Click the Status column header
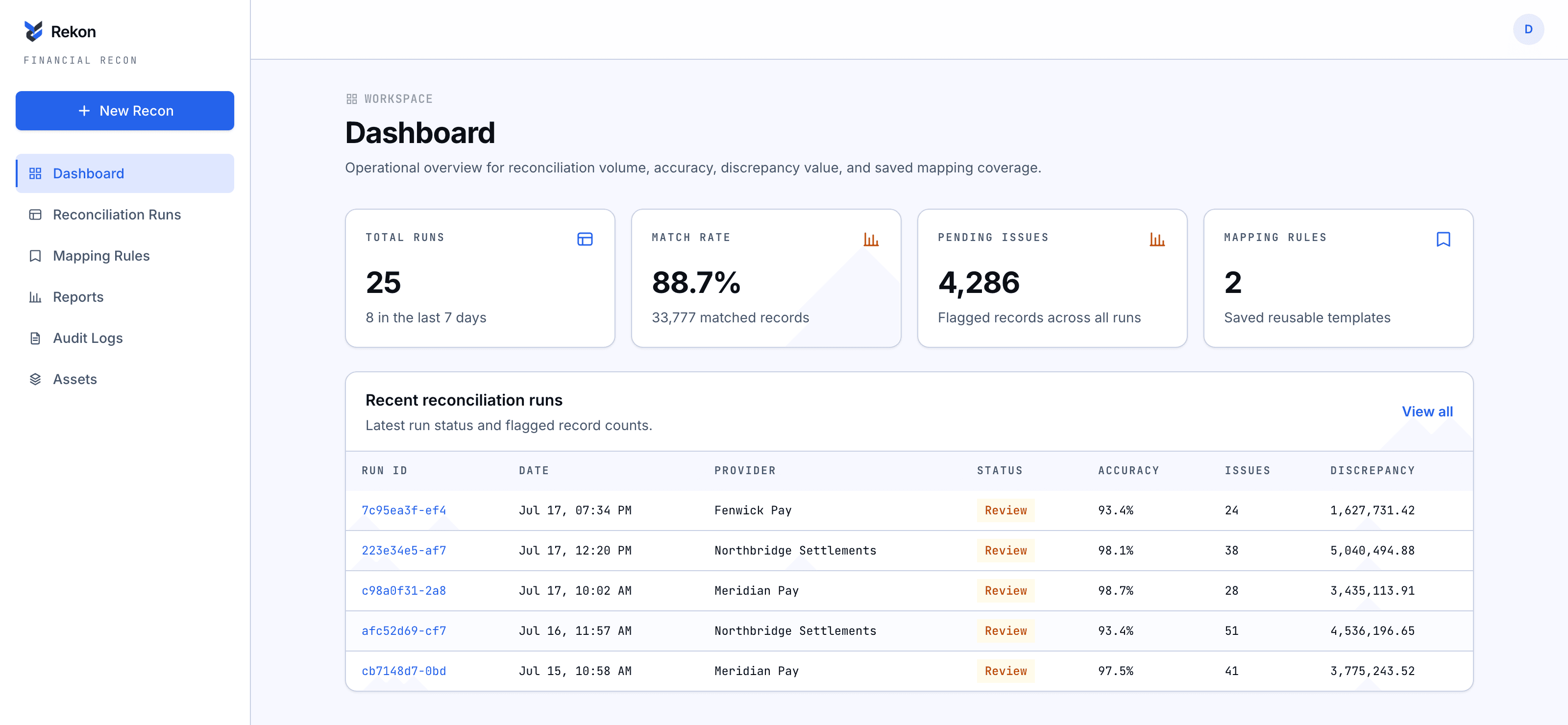This screenshot has width=1568, height=725. coord(1000,471)
